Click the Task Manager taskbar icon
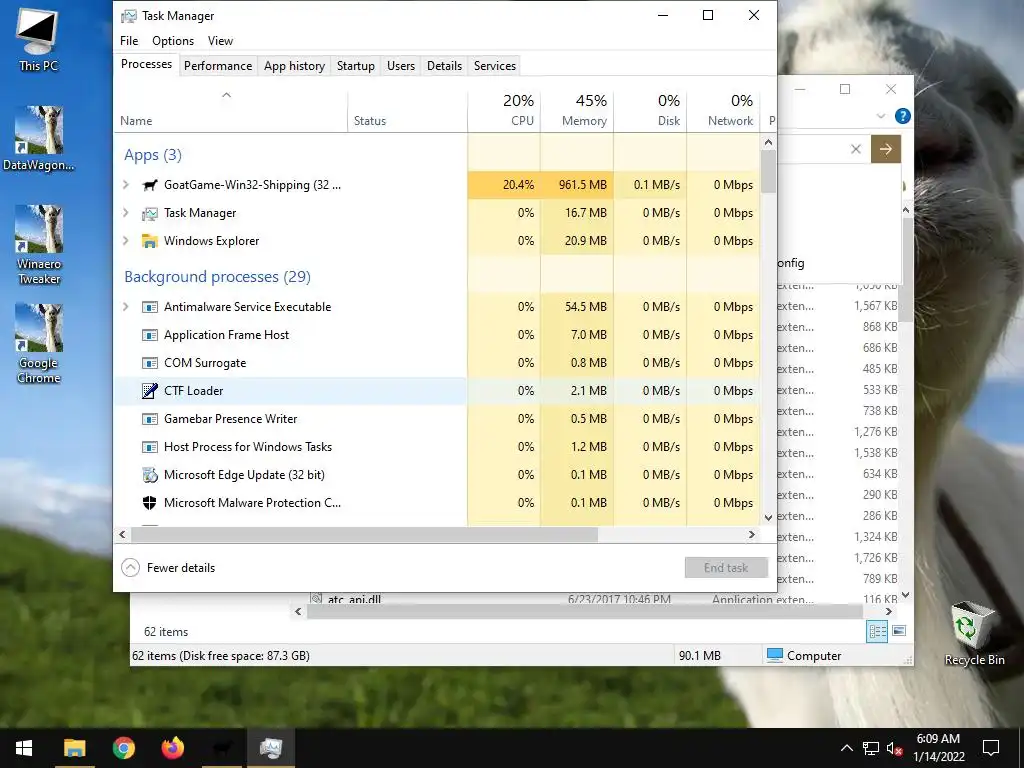Image resolution: width=1024 pixels, height=768 pixels. point(271,748)
